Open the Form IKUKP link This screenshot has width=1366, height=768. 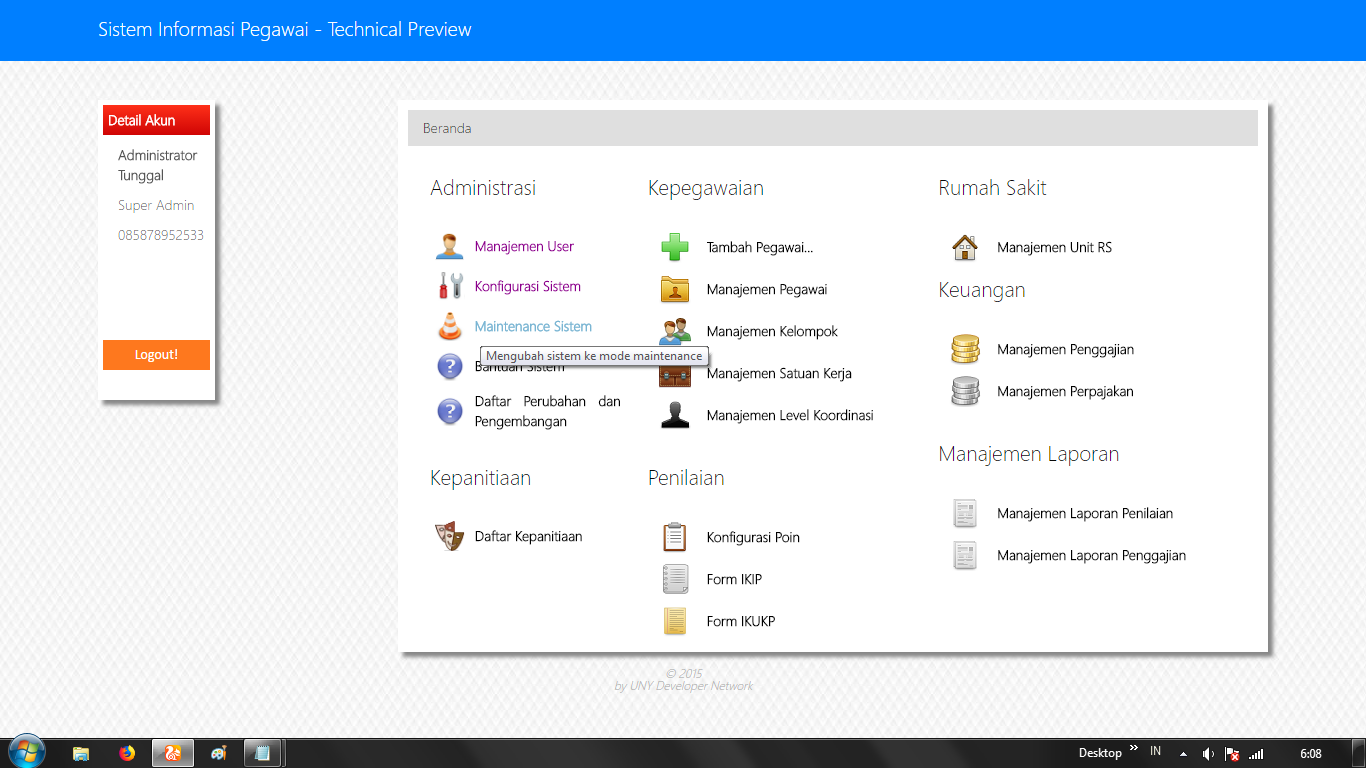[x=740, y=621]
